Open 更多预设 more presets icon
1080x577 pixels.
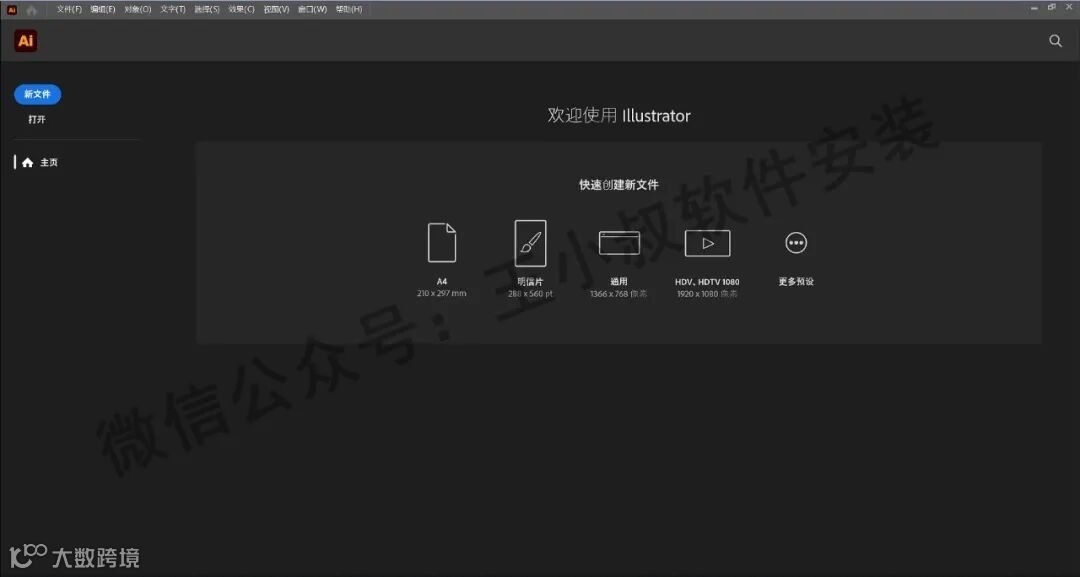(x=796, y=243)
